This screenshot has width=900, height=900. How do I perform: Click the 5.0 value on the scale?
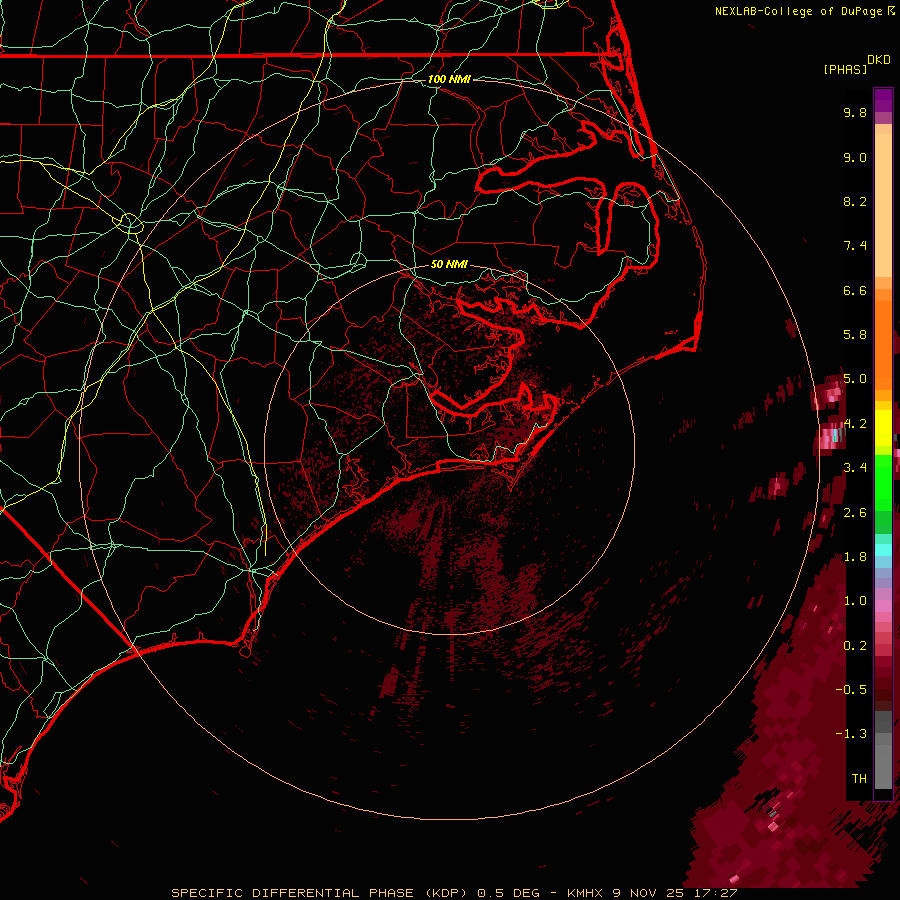(x=855, y=379)
